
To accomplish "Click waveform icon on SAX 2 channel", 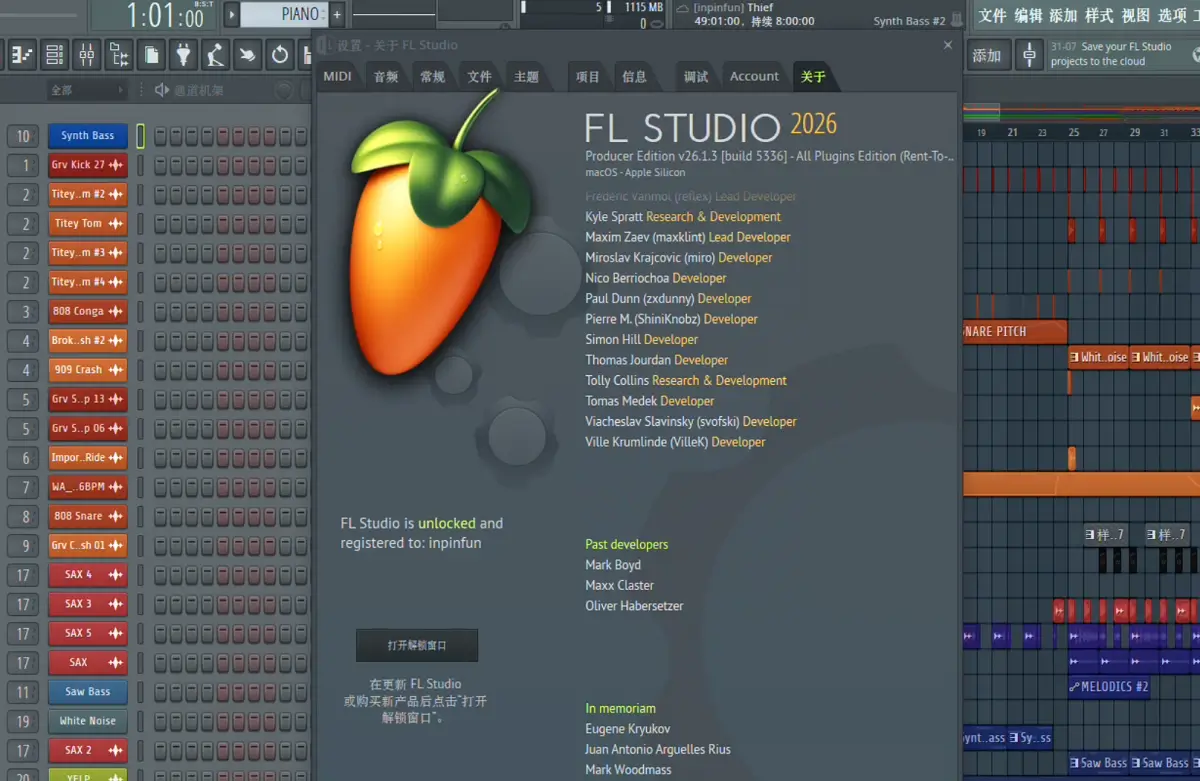I will click(x=117, y=750).
